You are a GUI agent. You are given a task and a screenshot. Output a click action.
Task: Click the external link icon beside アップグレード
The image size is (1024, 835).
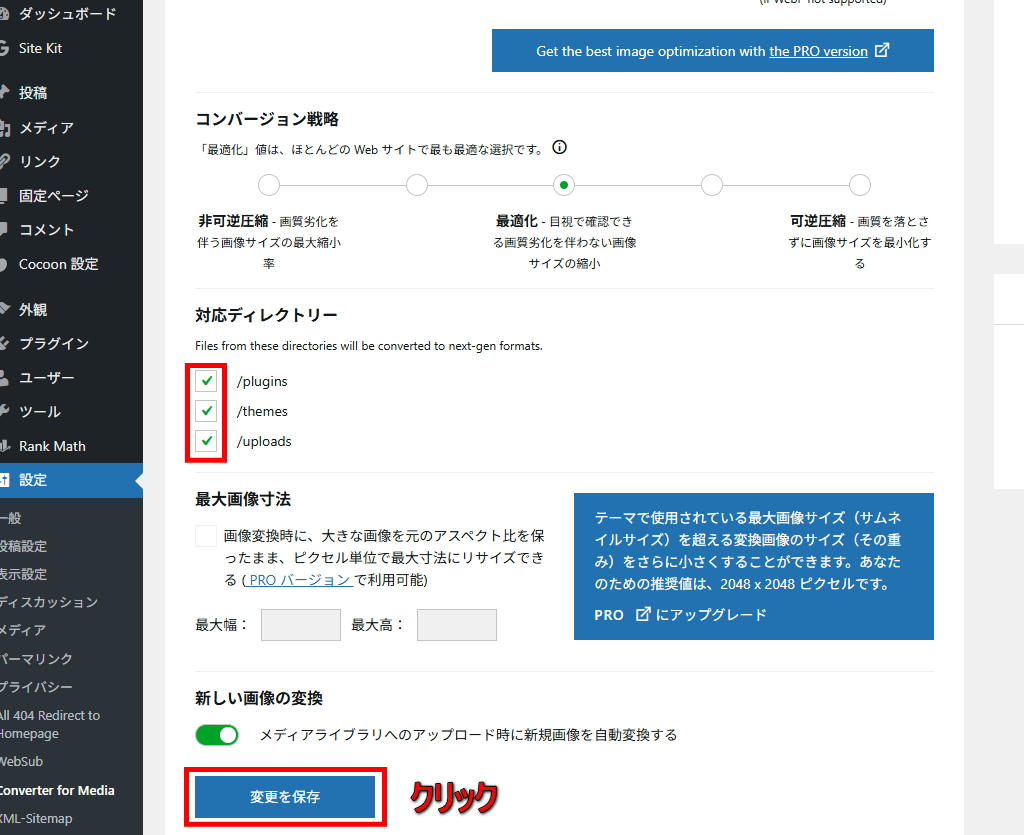tap(643, 614)
